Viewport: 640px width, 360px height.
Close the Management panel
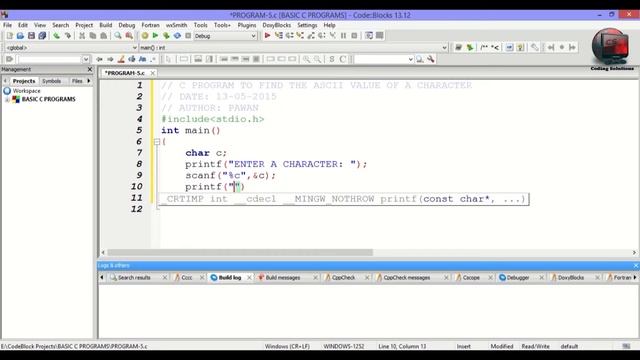tap(90, 69)
